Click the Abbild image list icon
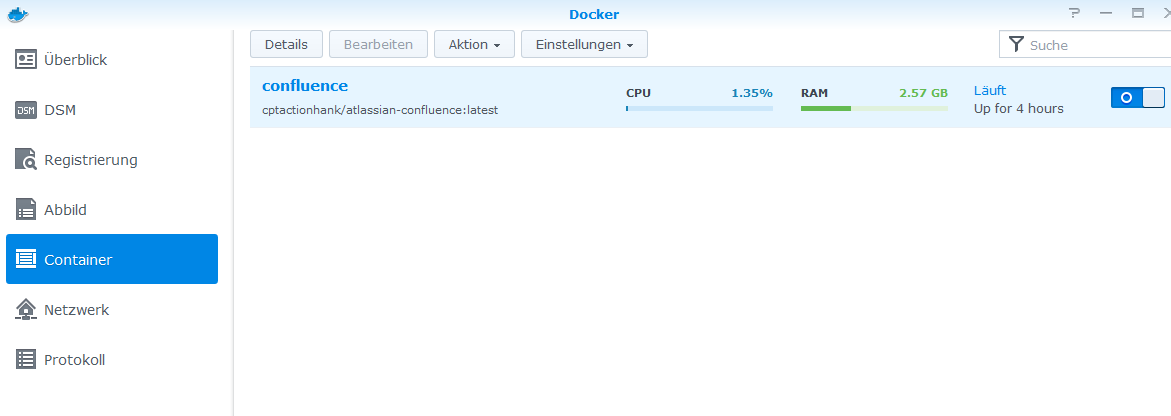Screen dimensions: 1171x416 pos(26,210)
